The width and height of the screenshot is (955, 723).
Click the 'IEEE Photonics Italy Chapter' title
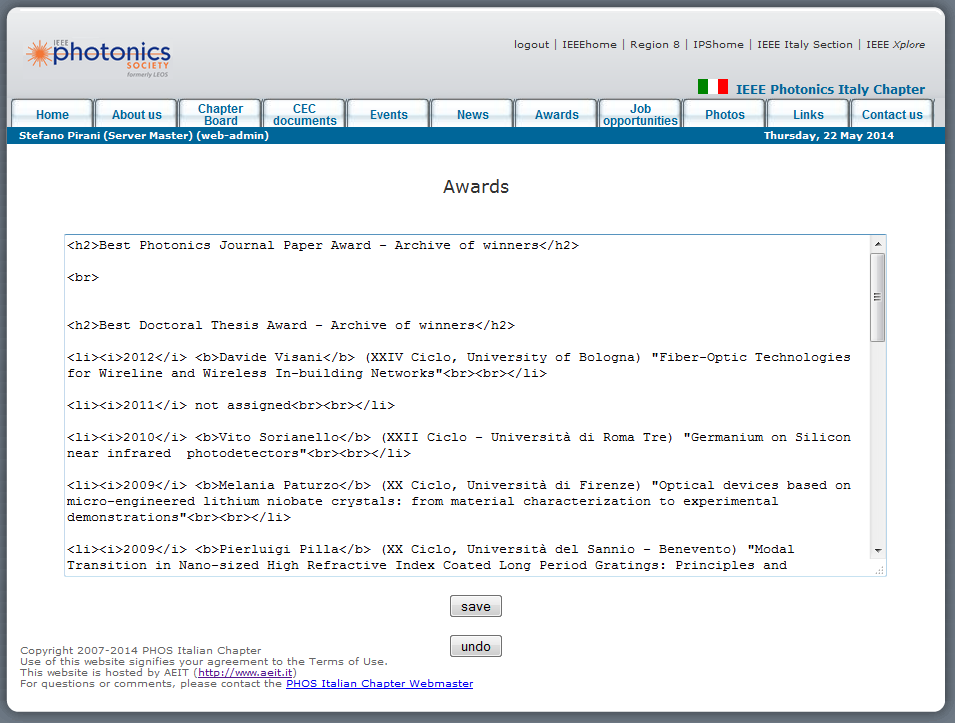click(830, 89)
